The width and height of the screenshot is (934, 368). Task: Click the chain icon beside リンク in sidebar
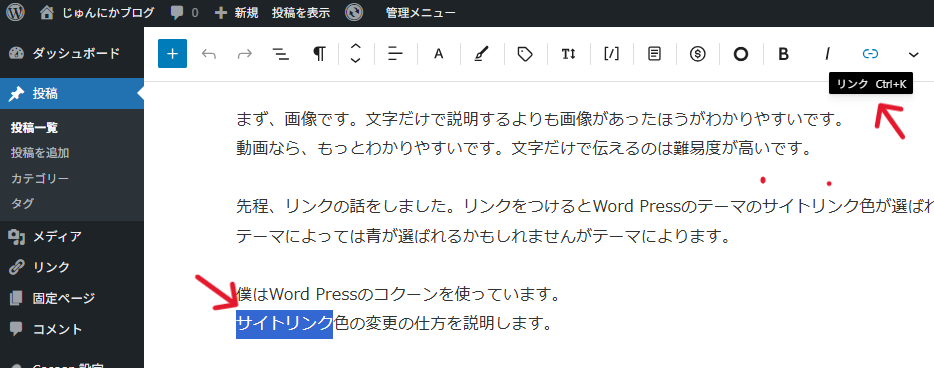[x=17, y=267]
